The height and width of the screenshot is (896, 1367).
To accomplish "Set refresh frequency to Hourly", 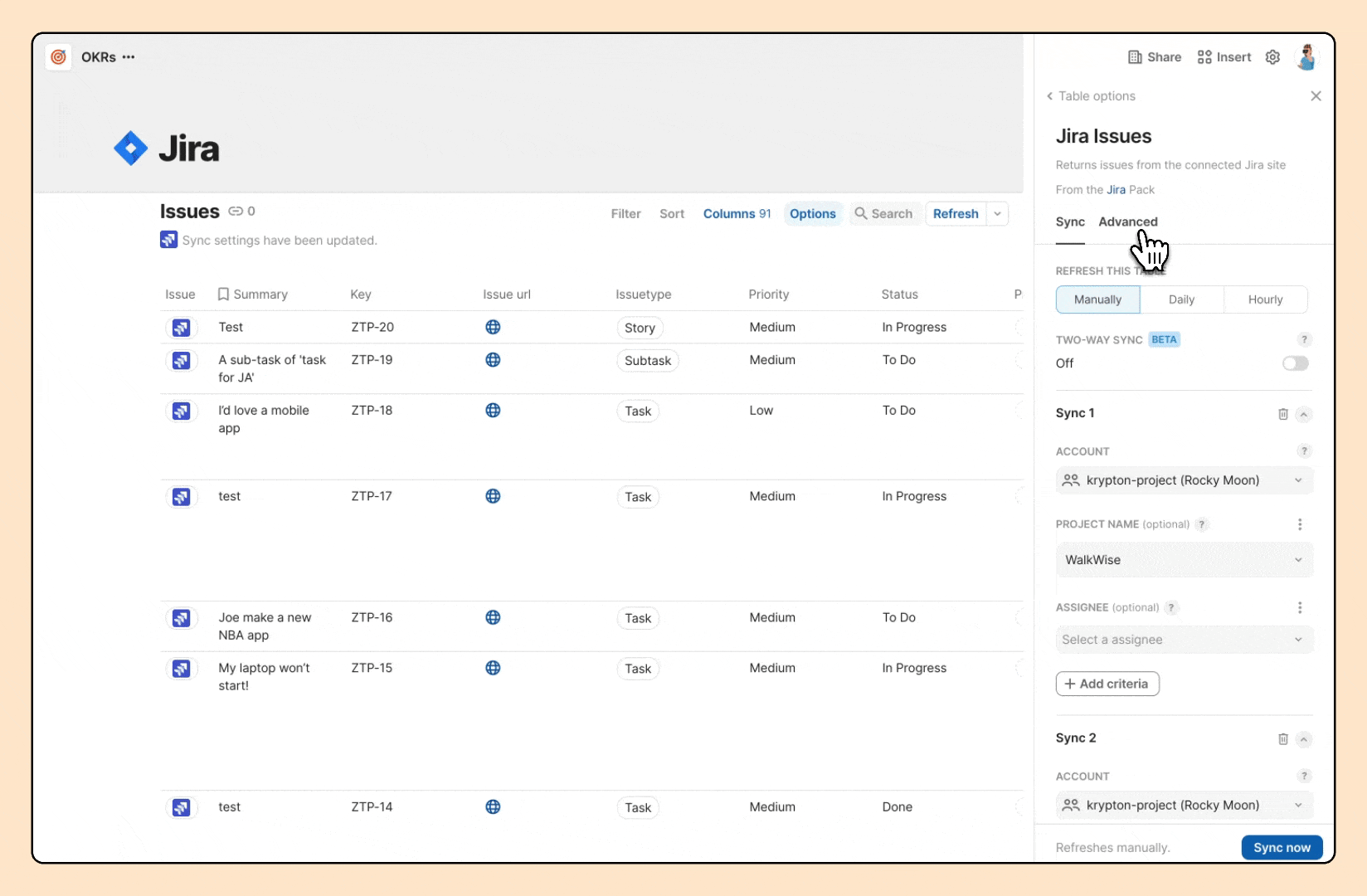I will (1265, 299).
